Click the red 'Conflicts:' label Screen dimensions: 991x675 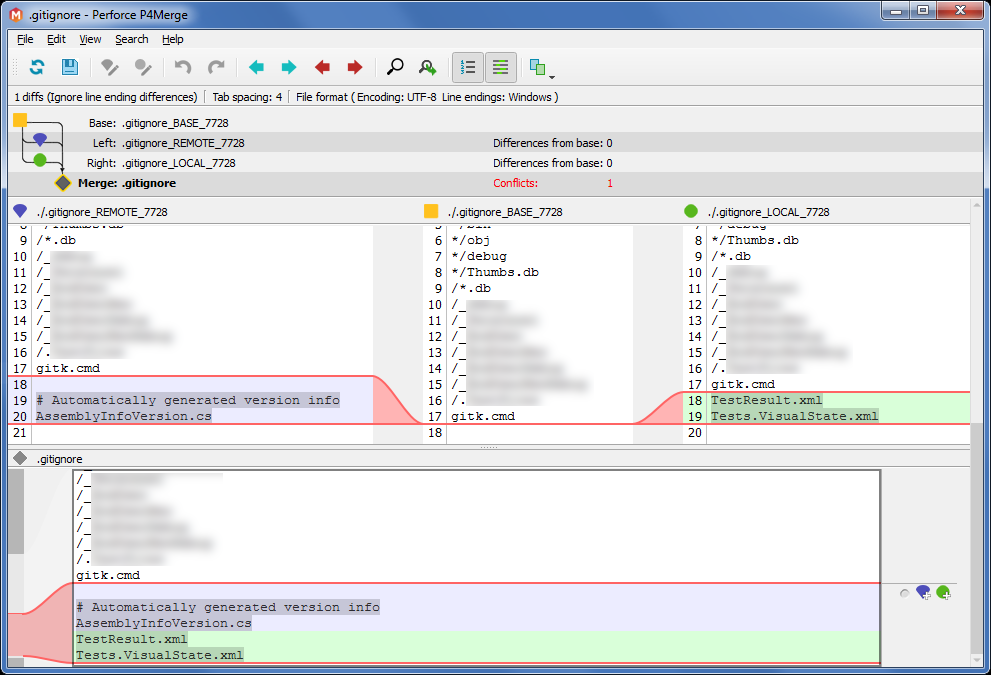[x=515, y=183]
